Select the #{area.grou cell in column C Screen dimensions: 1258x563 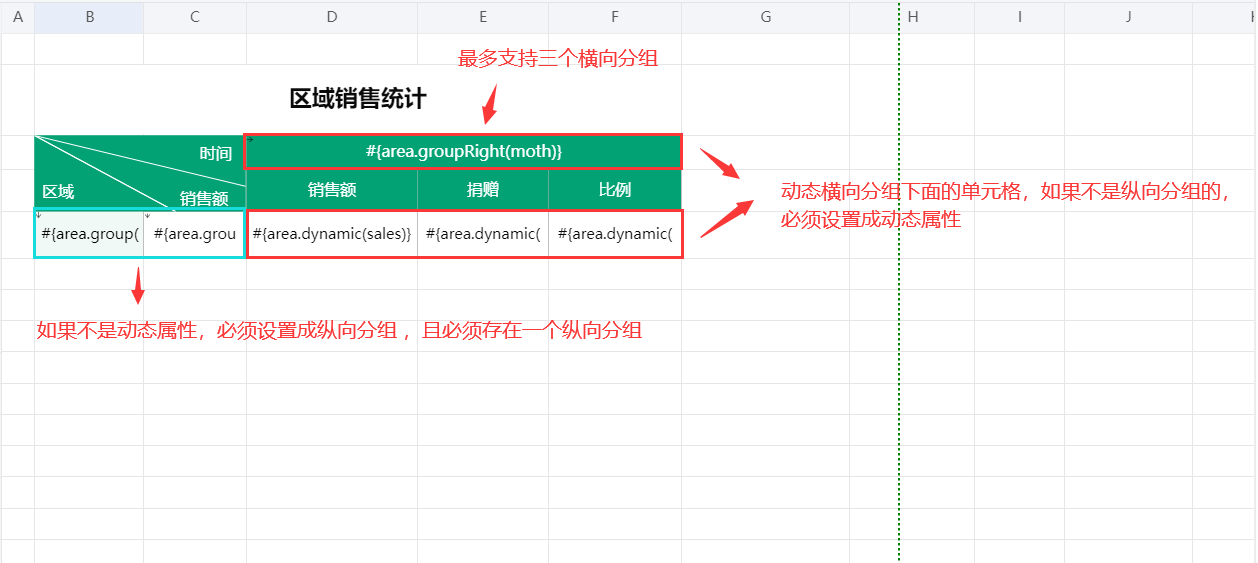tap(195, 234)
